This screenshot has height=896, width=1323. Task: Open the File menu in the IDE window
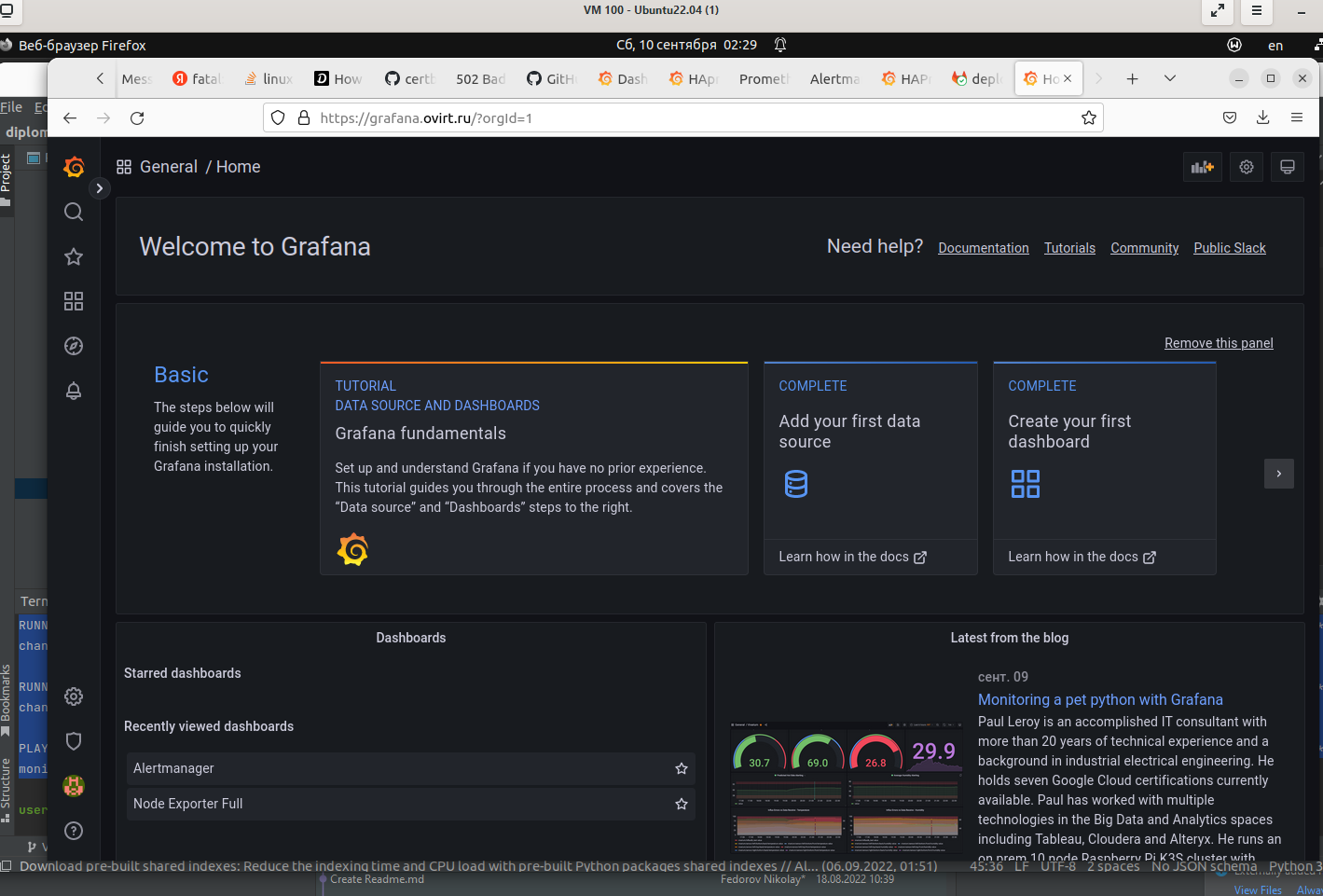point(11,107)
